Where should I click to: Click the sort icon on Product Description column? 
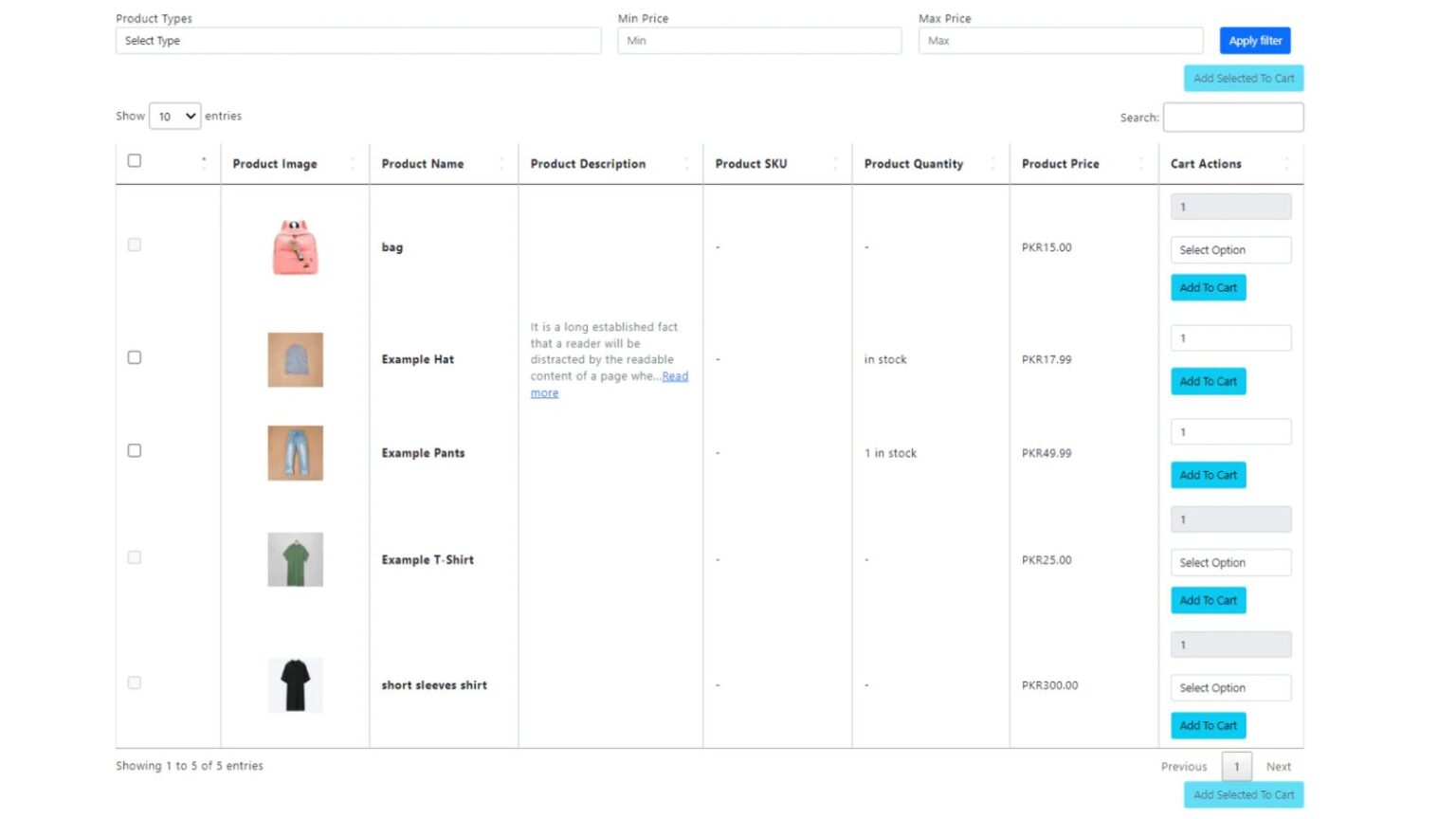(x=687, y=163)
